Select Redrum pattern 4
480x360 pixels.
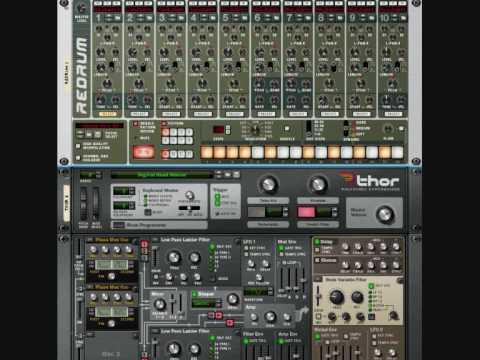(x=189, y=132)
